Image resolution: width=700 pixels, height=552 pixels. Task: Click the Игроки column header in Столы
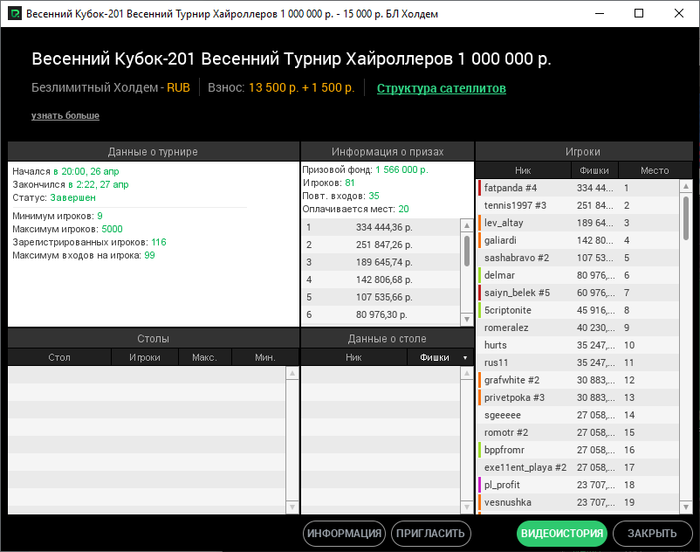pos(145,357)
